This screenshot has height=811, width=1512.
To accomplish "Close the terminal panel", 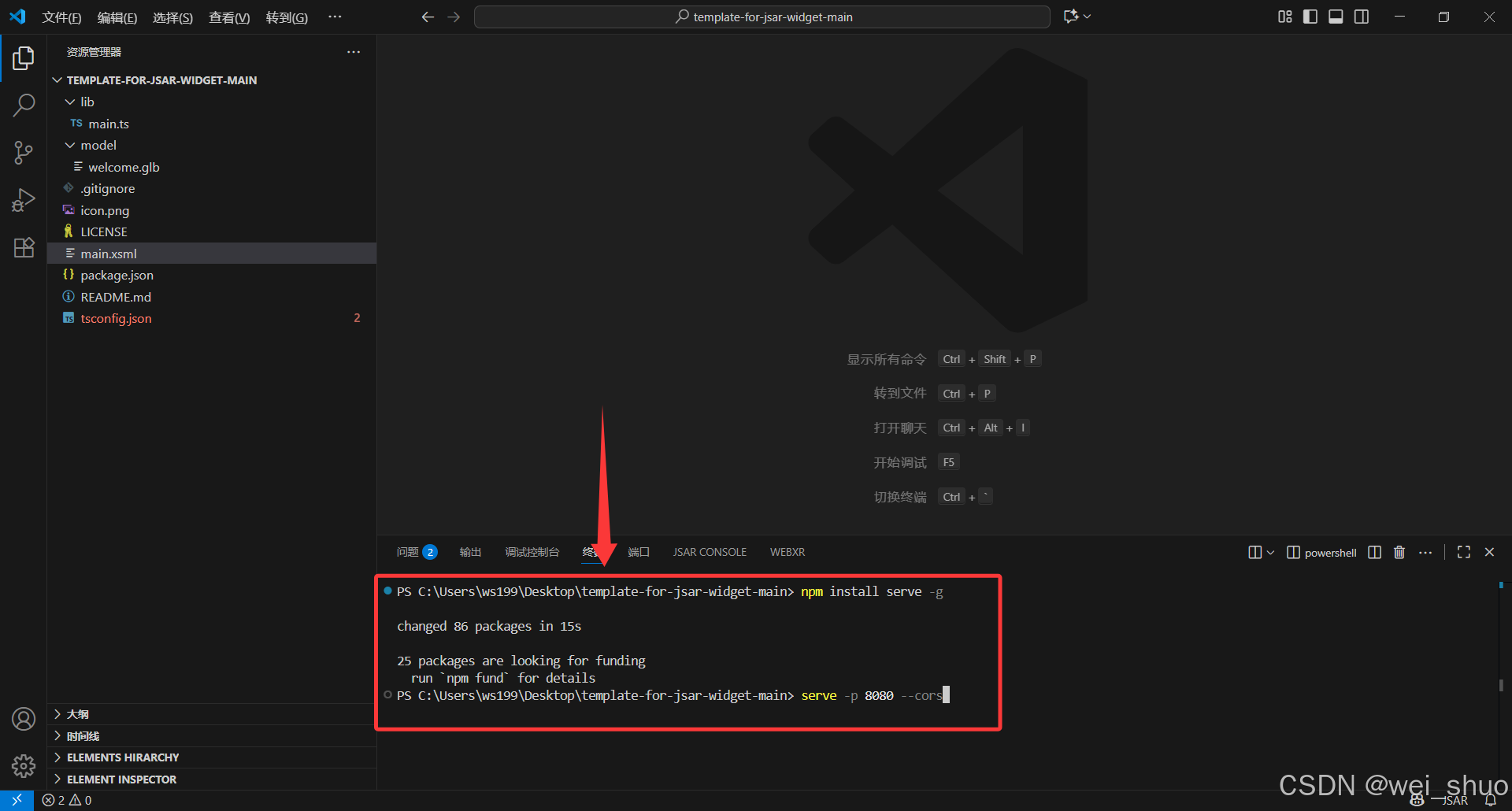I will [x=1489, y=552].
